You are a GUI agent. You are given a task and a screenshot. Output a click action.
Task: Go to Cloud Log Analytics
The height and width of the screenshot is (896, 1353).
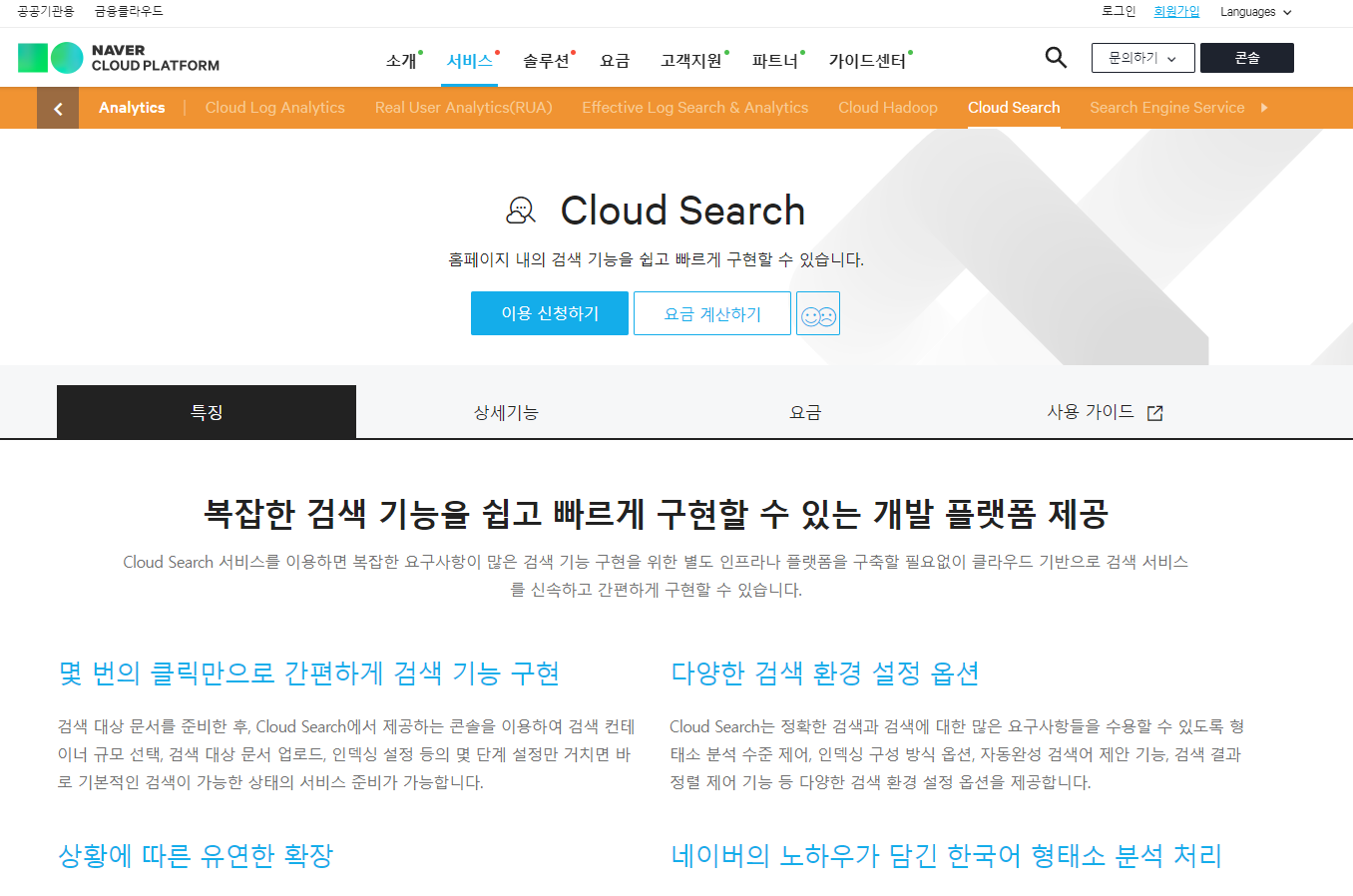point(275,108)
